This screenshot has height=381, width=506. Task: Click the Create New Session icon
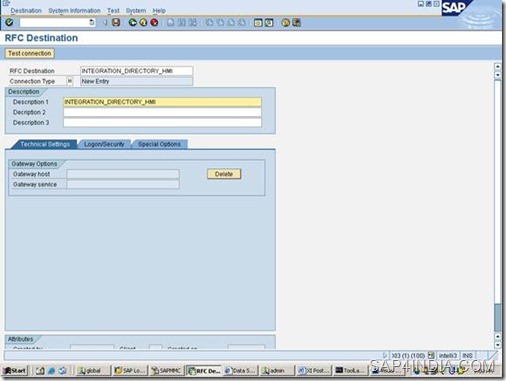click(258, 23)
